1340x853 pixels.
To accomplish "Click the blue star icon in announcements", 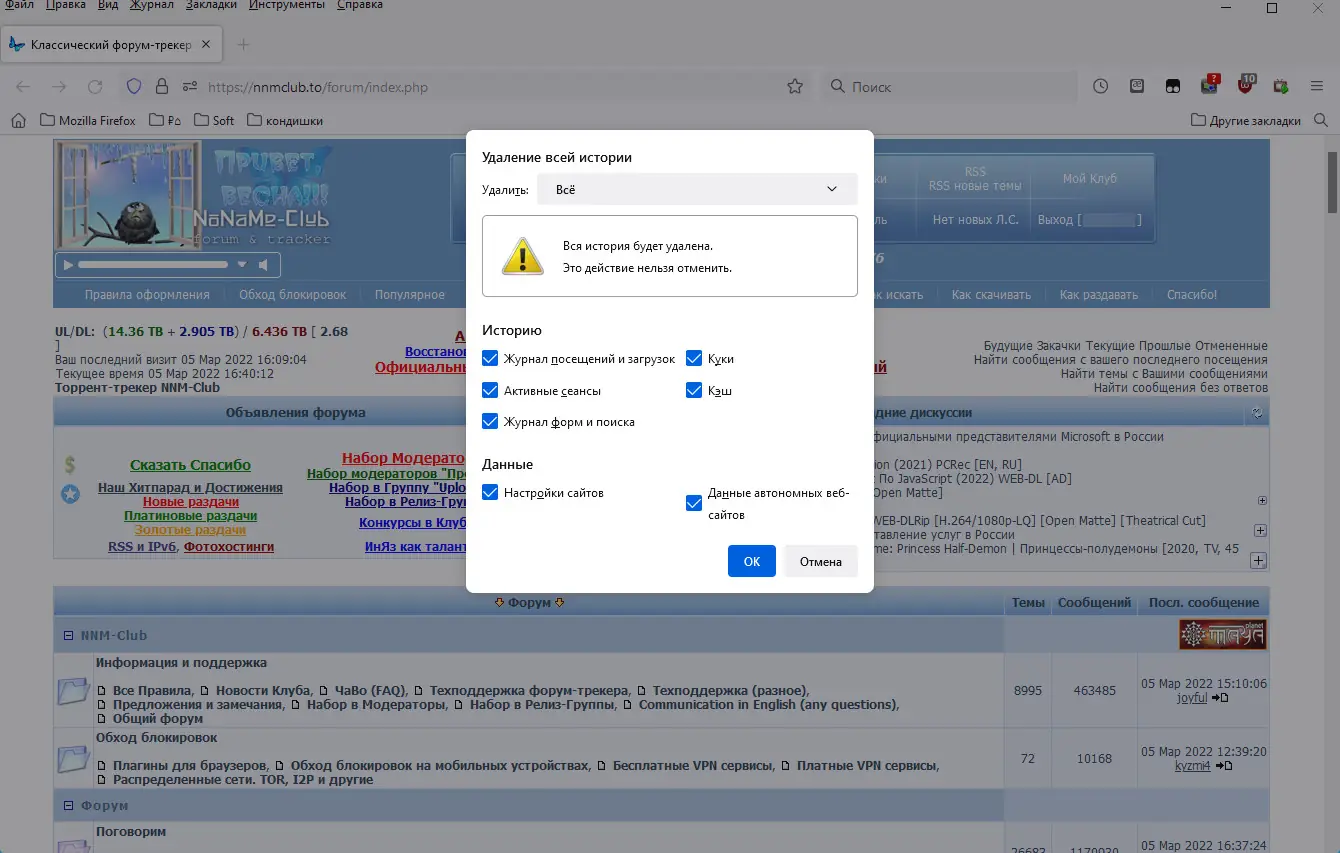I will pyautogui.click(x=70, y=493).
